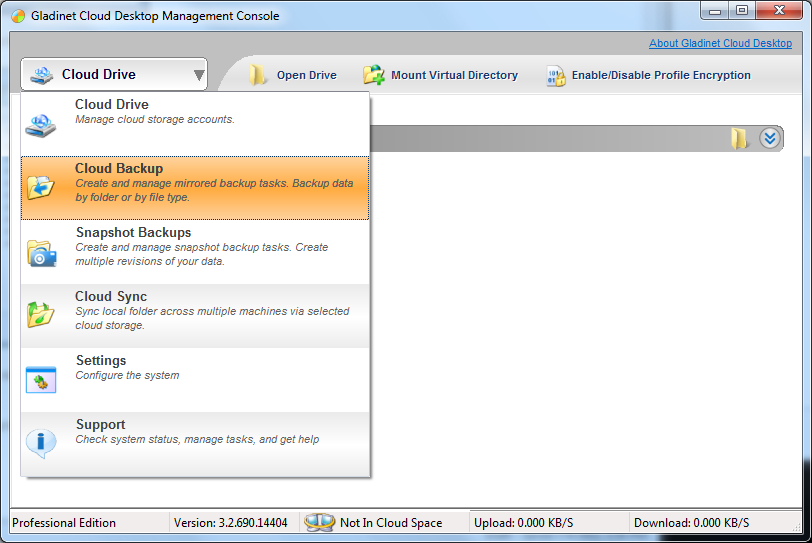Click the Profile Encryption lock icon
The width and height of the screenshot is (812, 543).
pos(556,76)
